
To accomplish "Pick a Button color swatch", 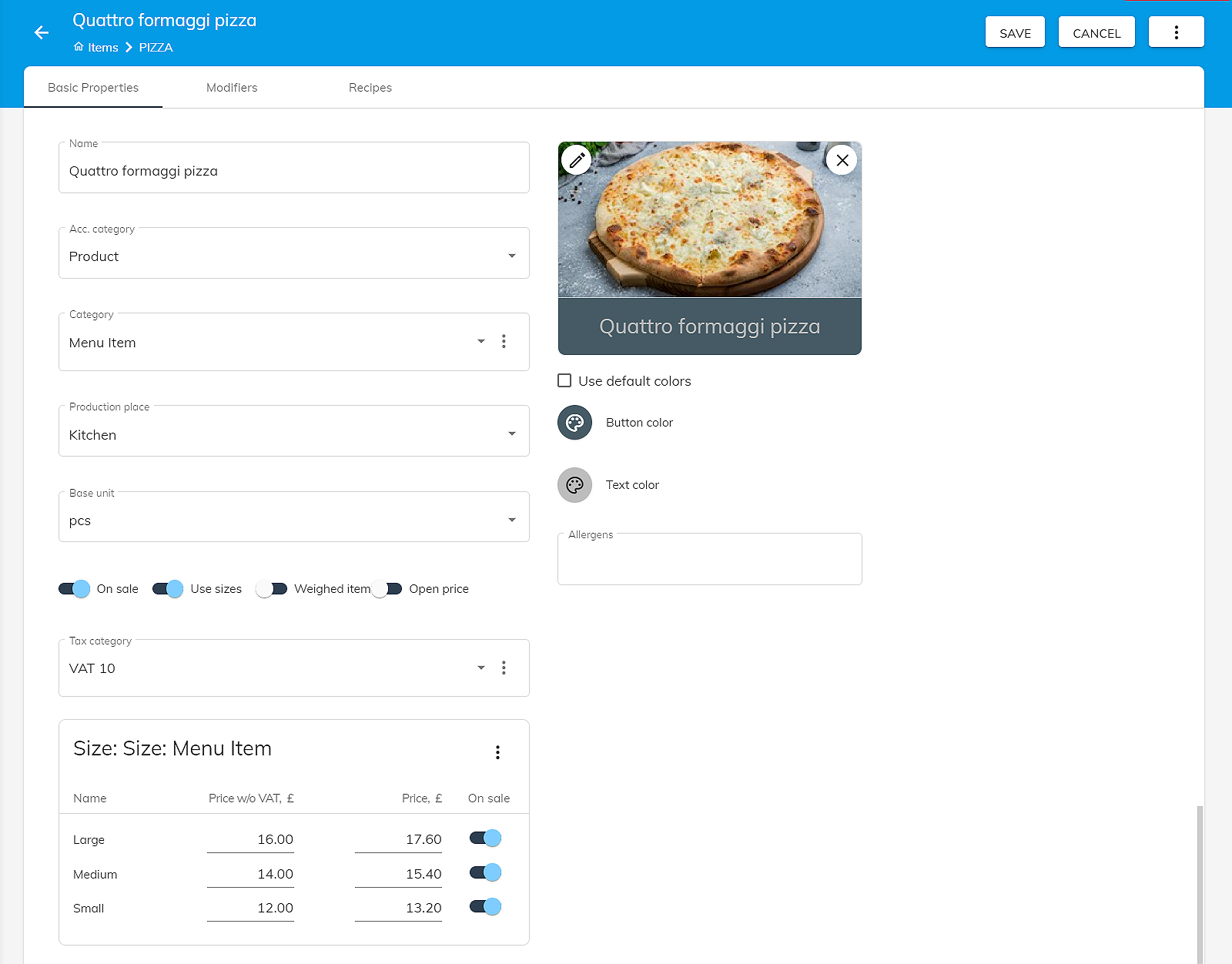I will pyautogui.click(x=574, y=423).
